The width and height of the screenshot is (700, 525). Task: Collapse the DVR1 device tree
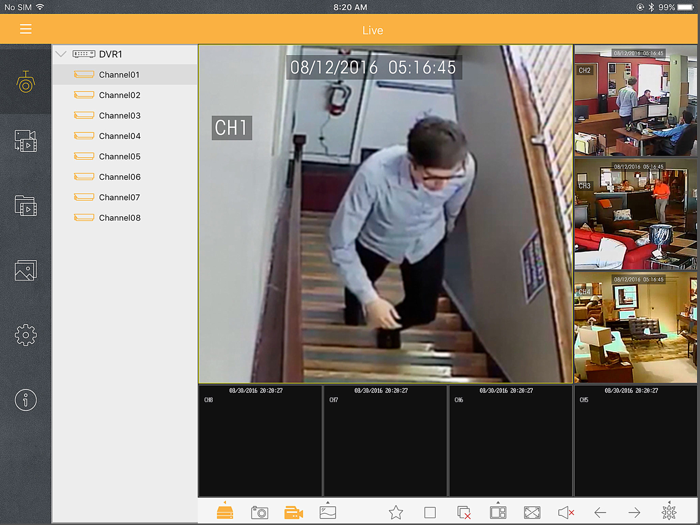pos(61,54)
